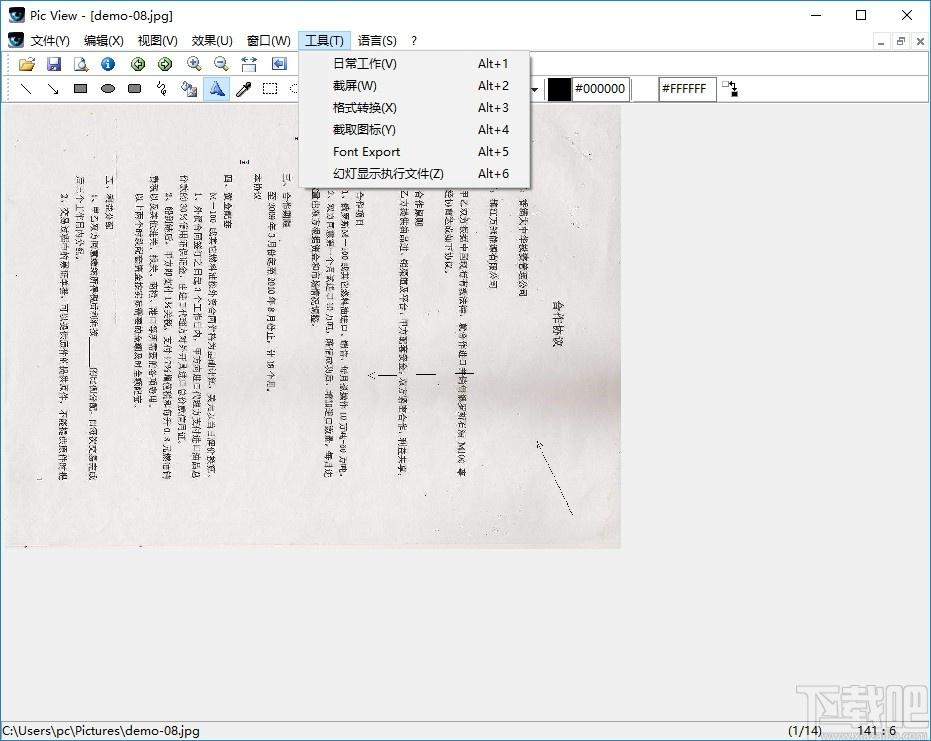
Task: Open the 编辑(X) menu
Action: (x=104, y=40)
